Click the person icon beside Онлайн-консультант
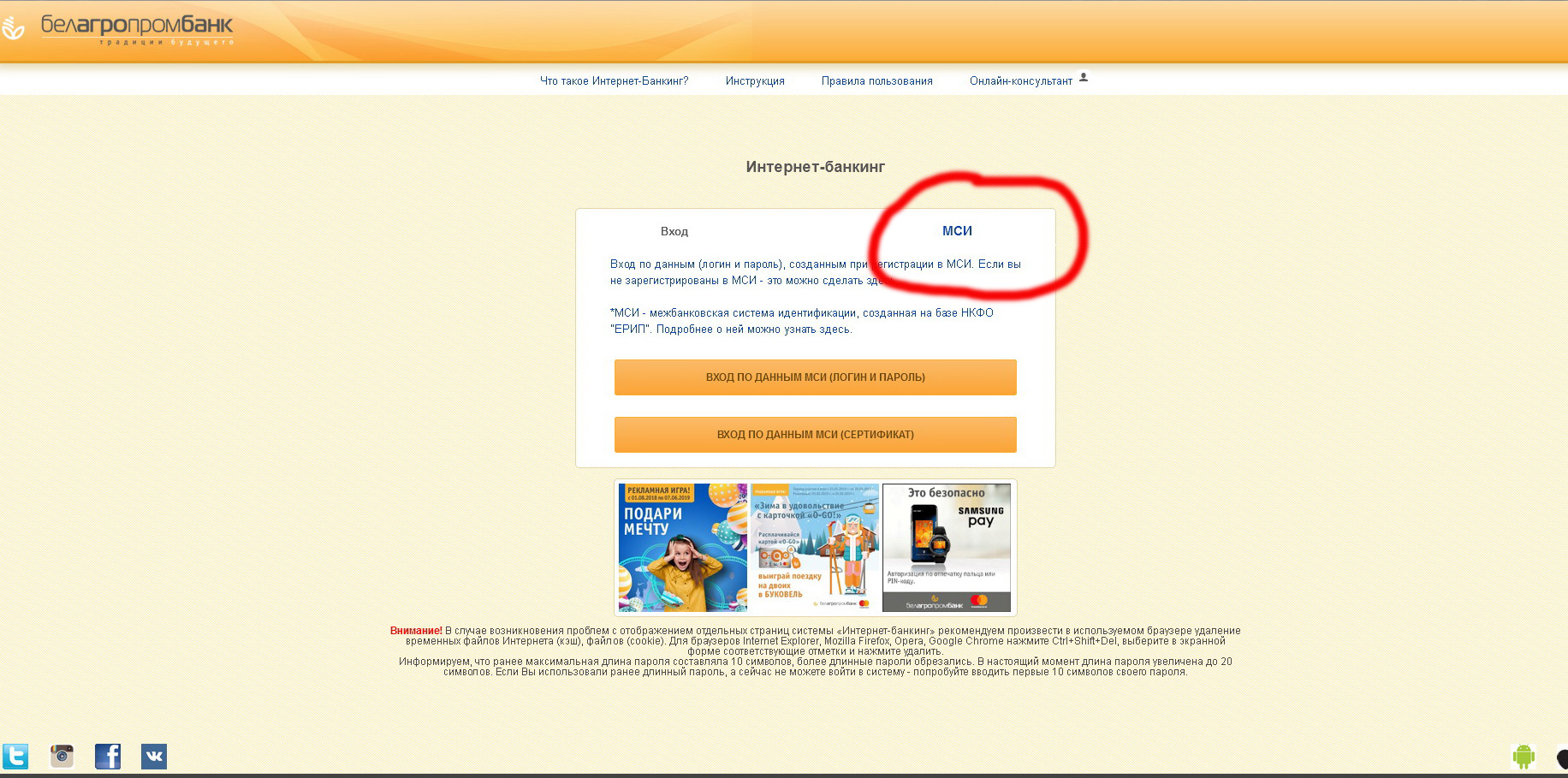The image size is (1568, 778). 1084,77
